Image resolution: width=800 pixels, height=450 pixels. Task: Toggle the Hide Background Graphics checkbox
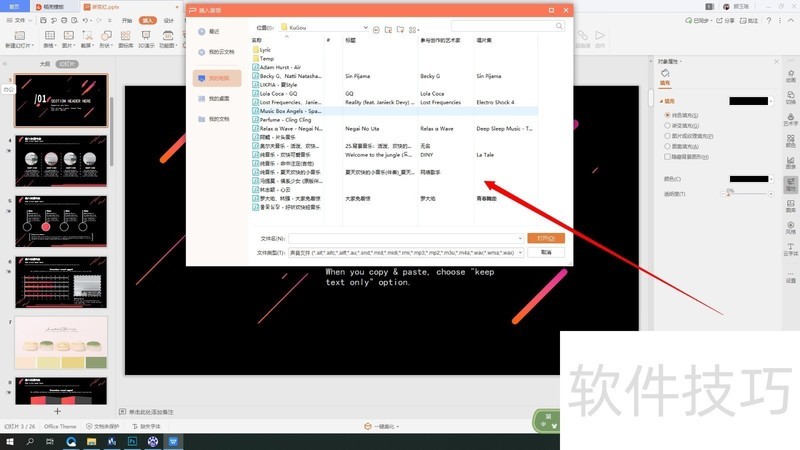tap(667, 157)
